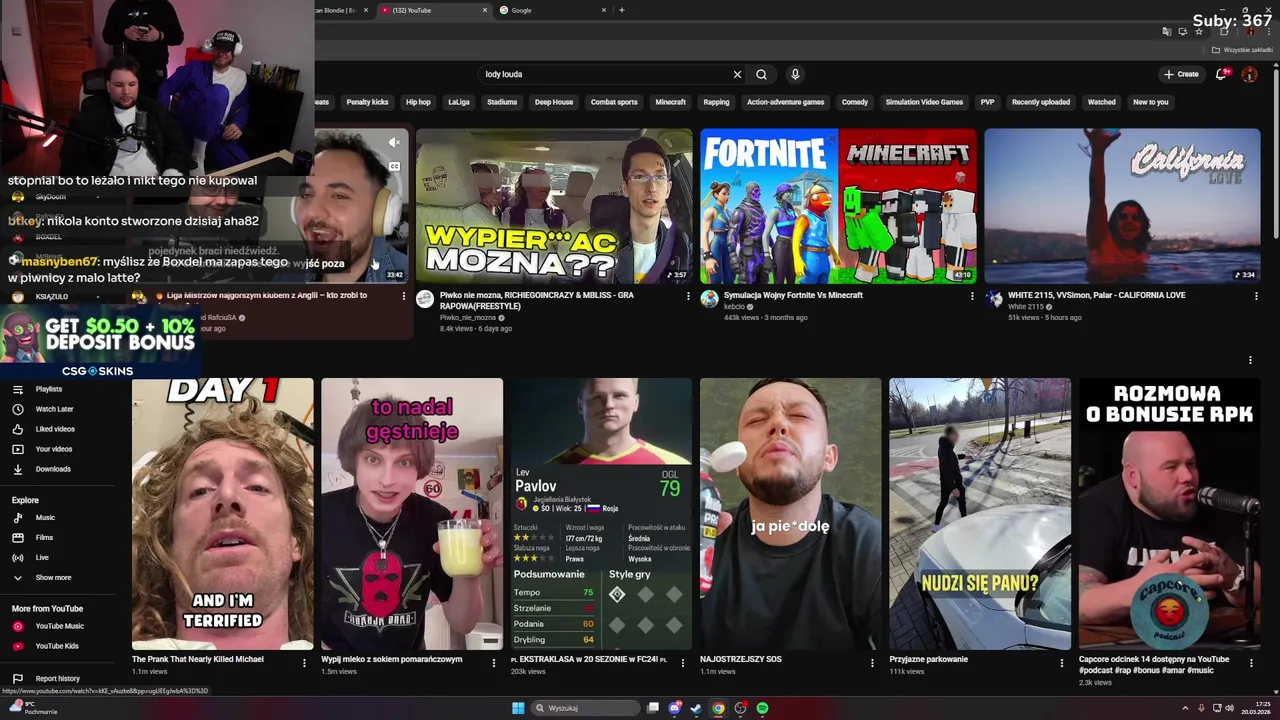
Task: Click the Windows Start button
Action: (518, 708)
